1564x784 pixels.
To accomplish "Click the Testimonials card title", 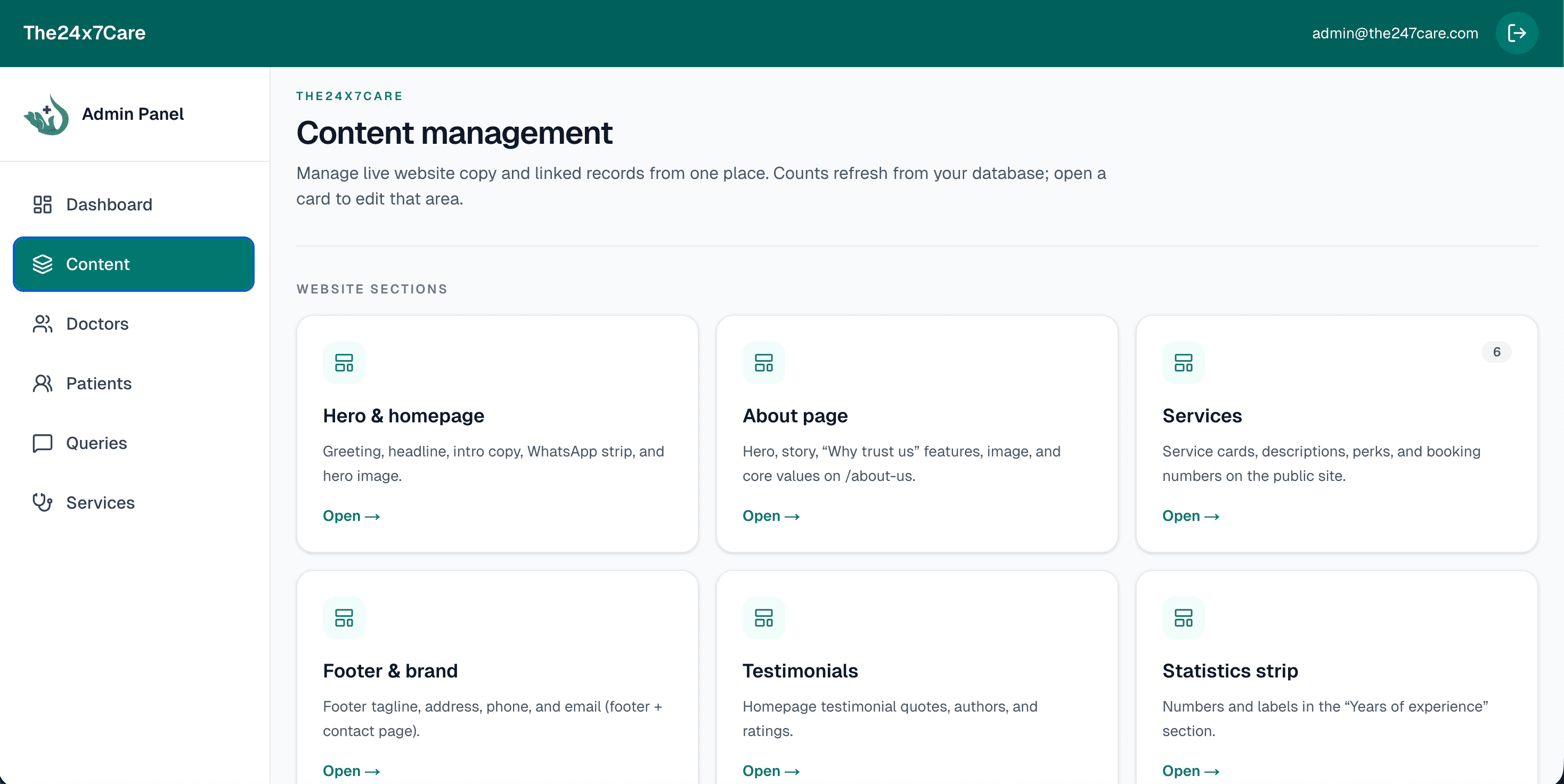I will click(x=800, y=671).
